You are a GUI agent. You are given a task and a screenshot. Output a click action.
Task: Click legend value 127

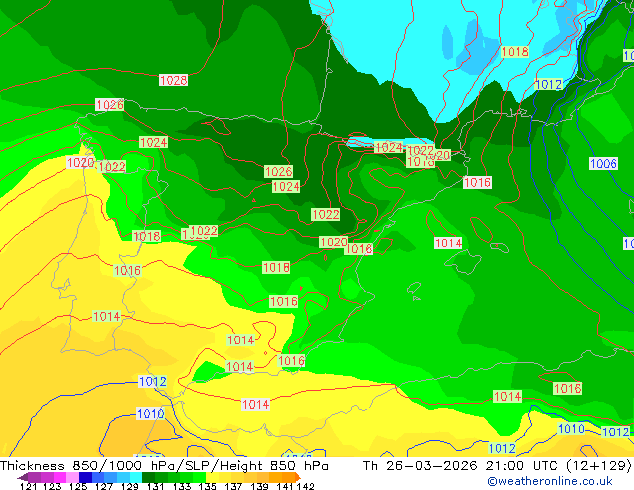104,486
